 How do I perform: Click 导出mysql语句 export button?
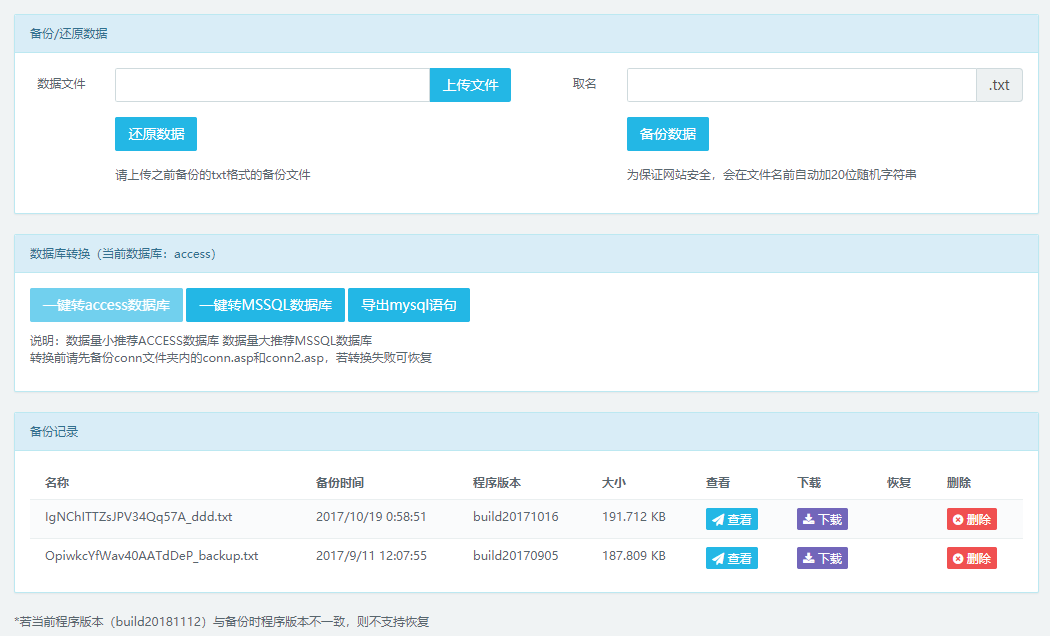point(408,305)
